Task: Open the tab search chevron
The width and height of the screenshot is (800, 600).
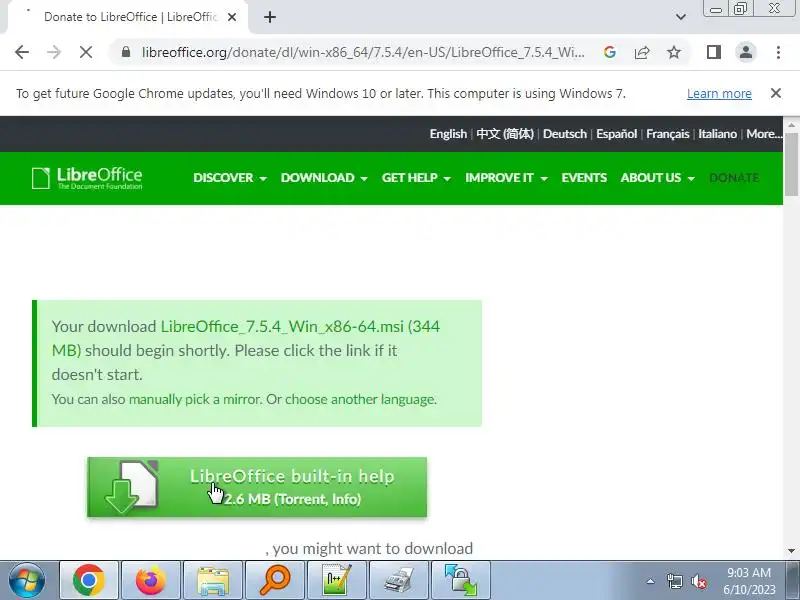Action: [x=681, y=17]
